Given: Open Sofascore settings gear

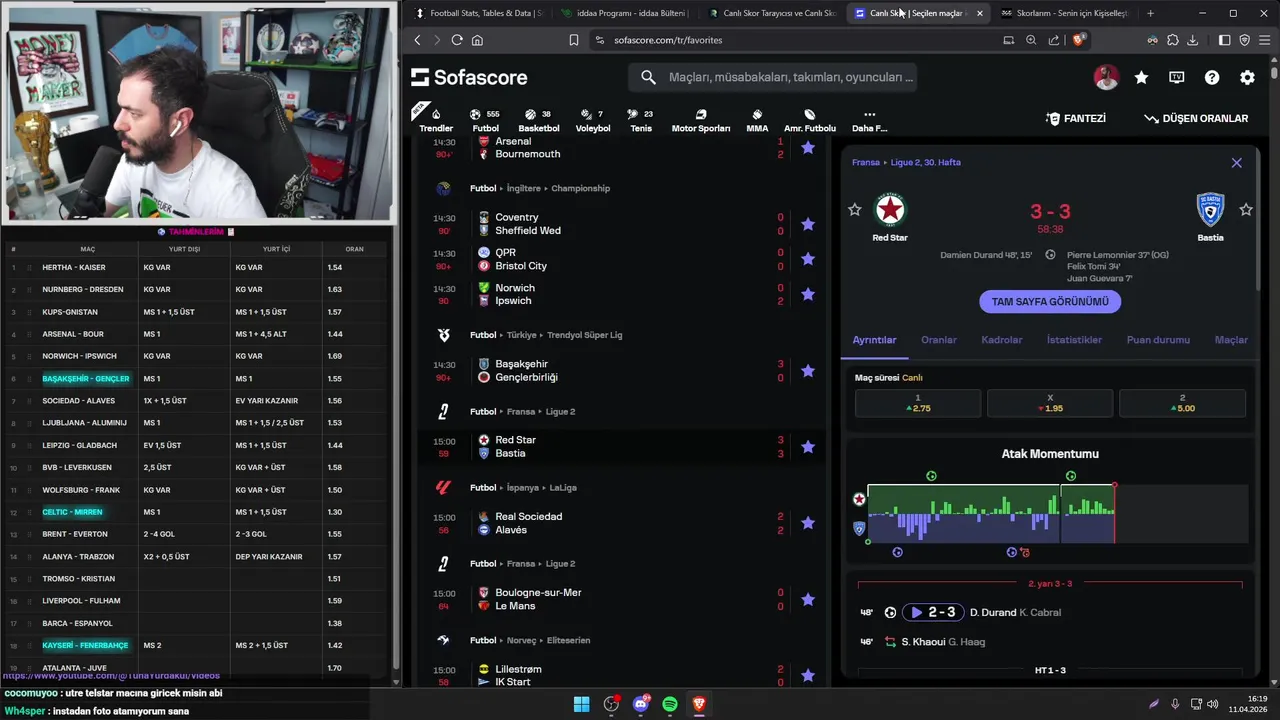Looking at the screenshot, I should tap(1247, 77).
